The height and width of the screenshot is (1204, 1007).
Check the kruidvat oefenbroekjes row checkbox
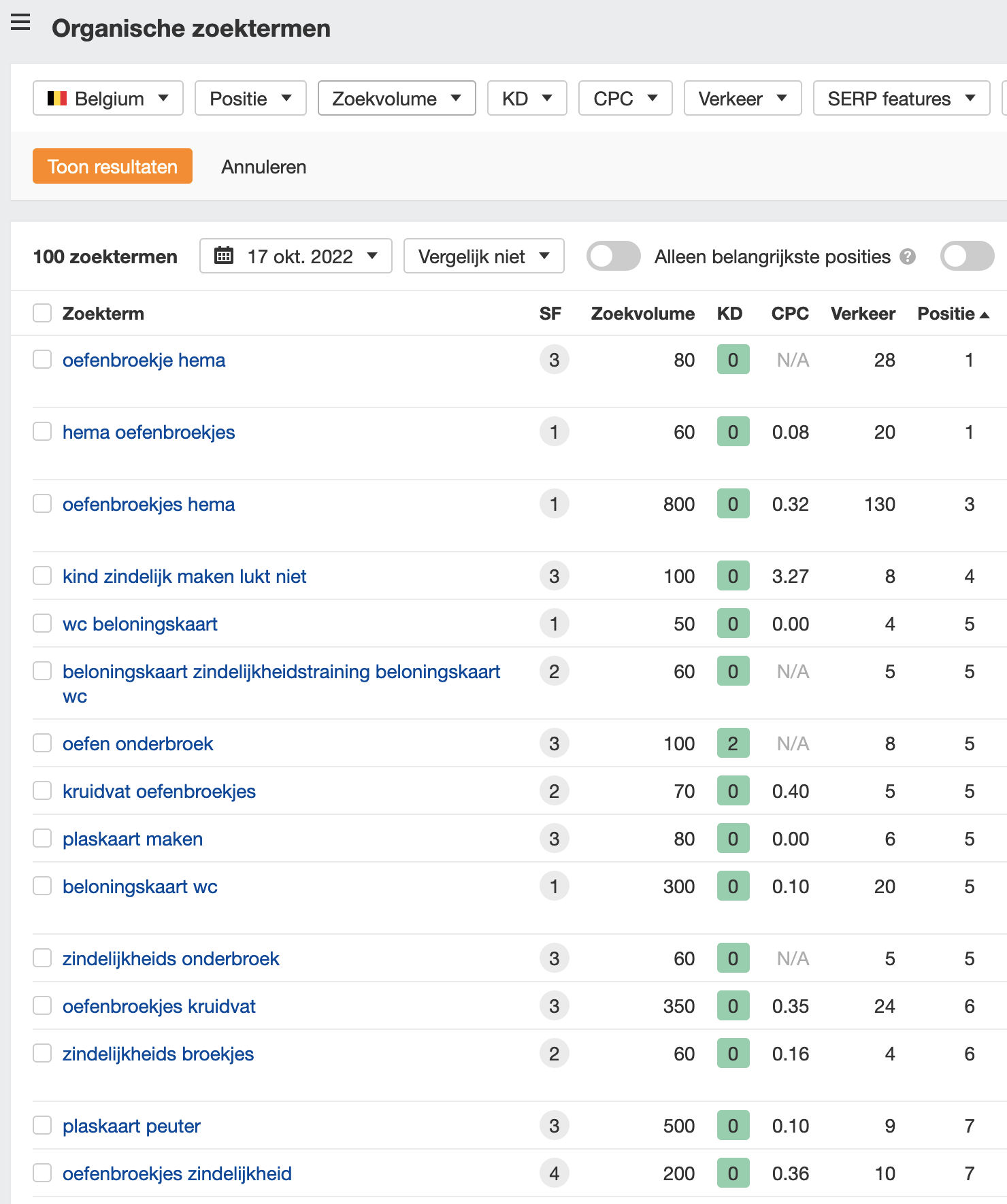coord(42,790)
